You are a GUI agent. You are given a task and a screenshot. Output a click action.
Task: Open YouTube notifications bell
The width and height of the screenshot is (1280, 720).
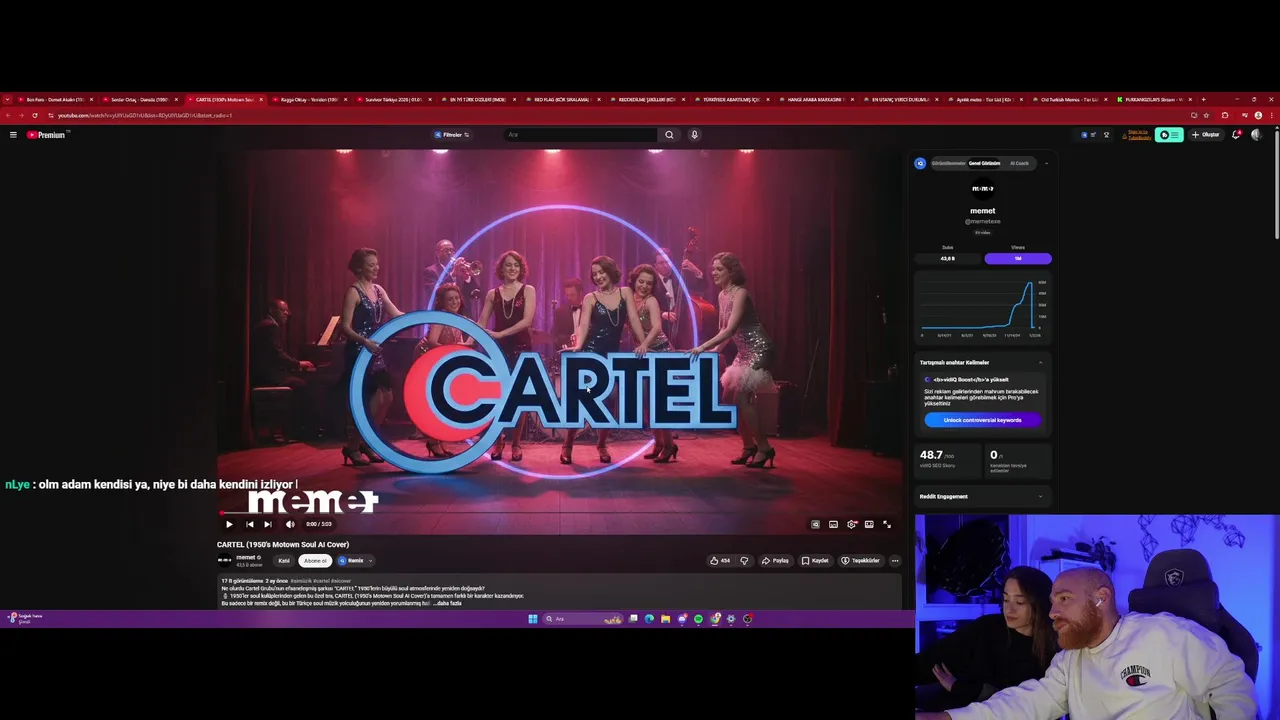click(1236, 134)
